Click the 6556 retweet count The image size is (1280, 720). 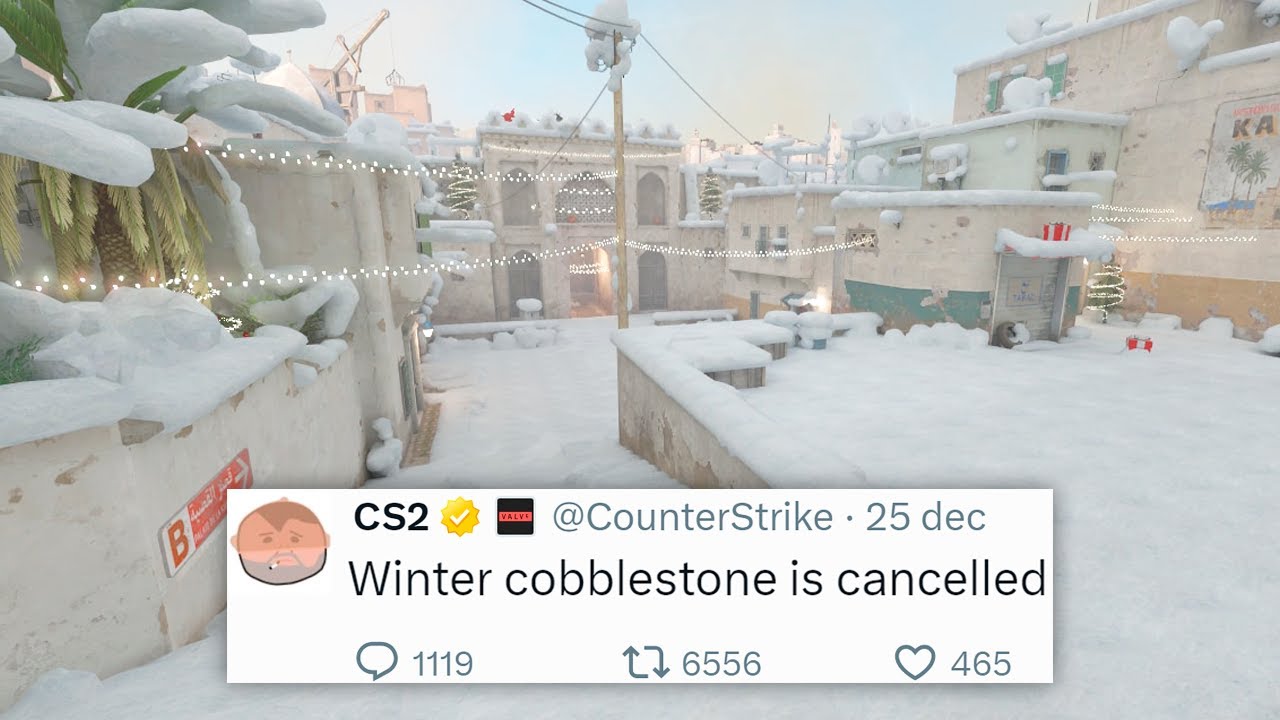721,663
